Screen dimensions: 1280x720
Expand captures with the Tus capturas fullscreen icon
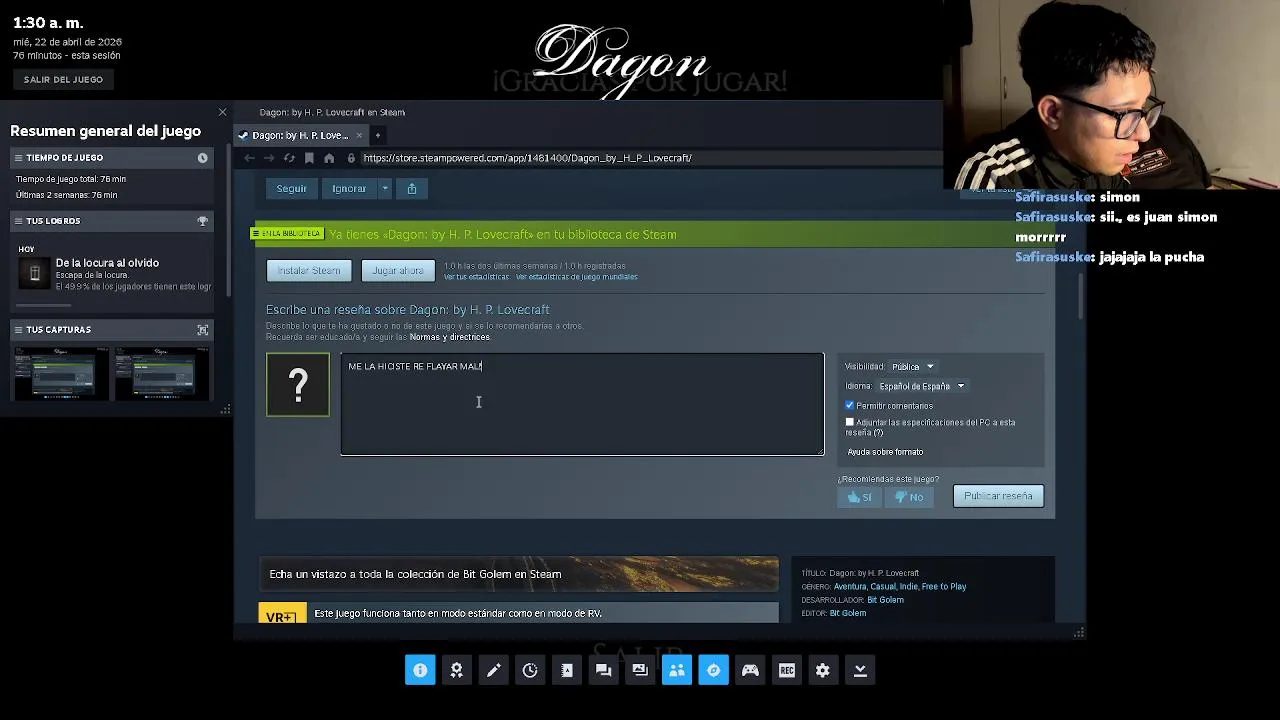[202, 330]
